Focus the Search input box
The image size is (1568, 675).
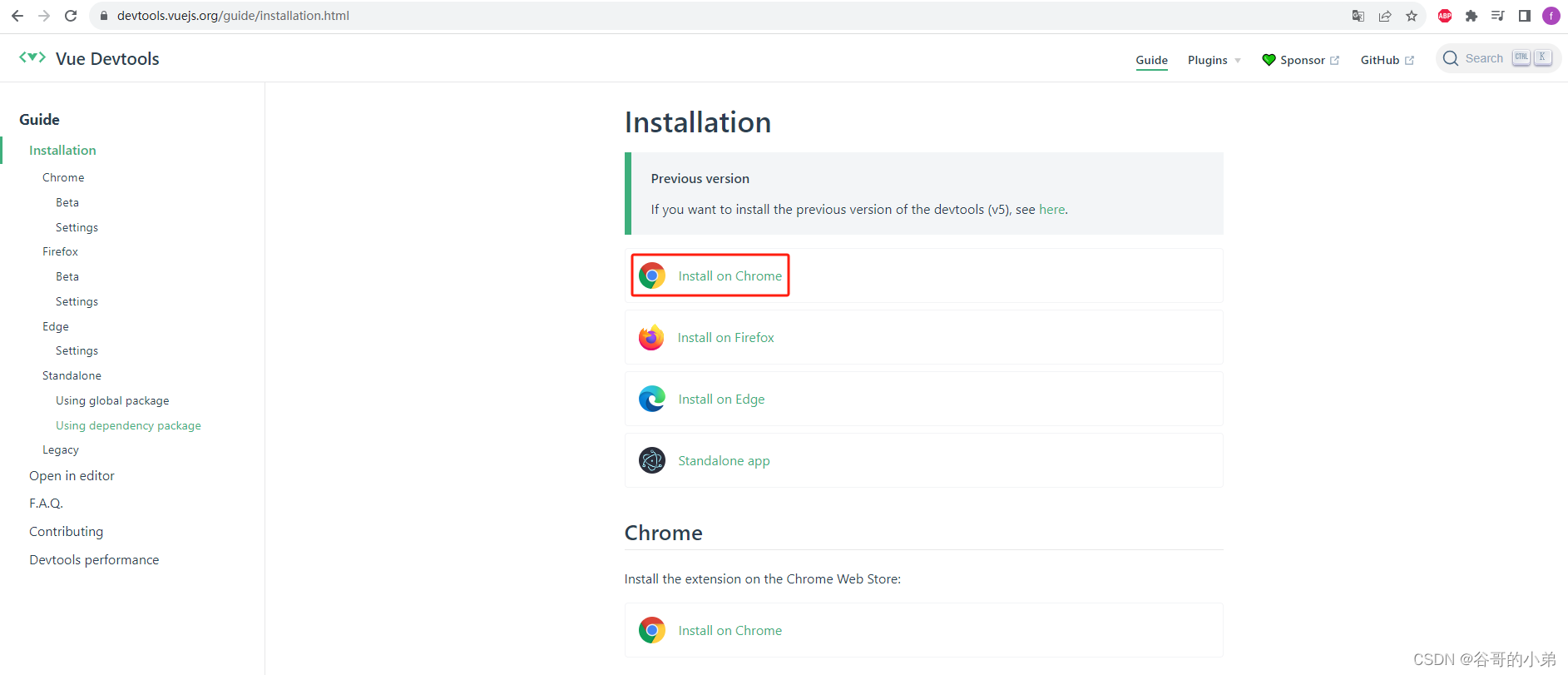point(1497,58)
